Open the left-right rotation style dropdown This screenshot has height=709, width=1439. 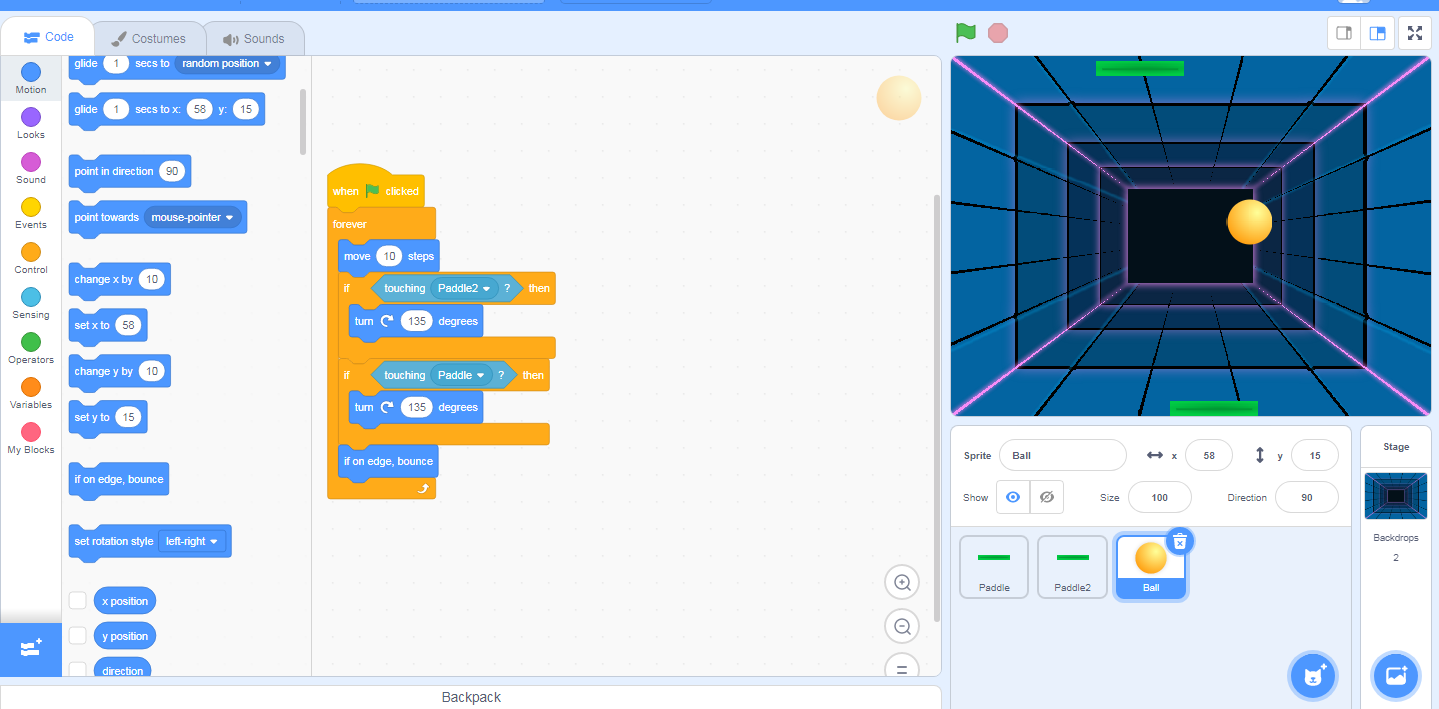coord(192,541)
